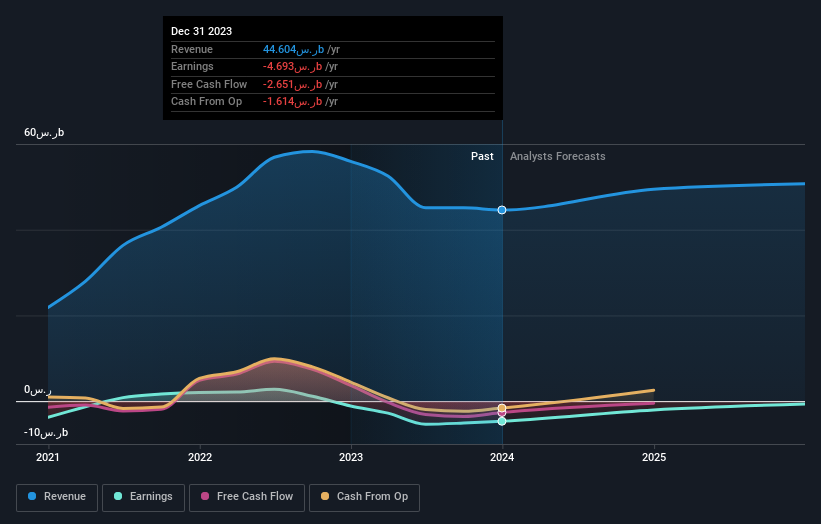Click the -10 y-axis label
Viewport: 821px width, 524px height.
[x=46, y=432]
